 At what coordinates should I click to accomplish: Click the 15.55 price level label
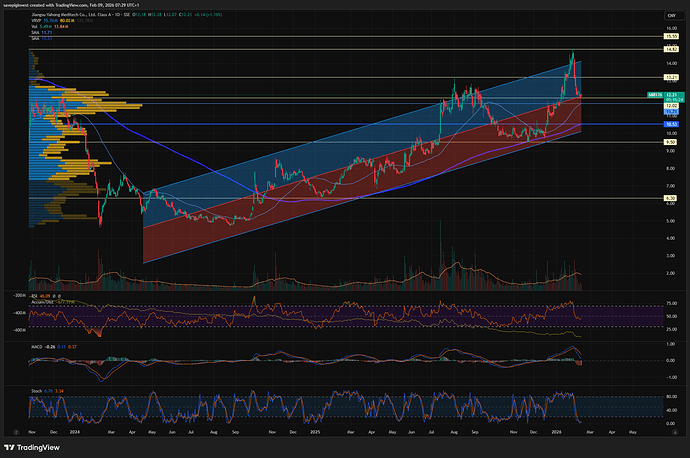point(672,35)
